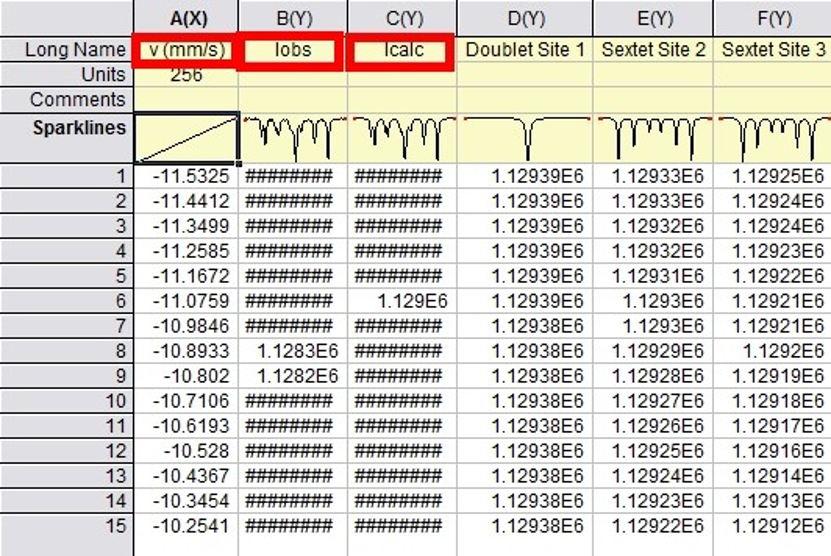
Task: Select the Sextet Site 2 name cell
Action: click(x=653, y=50)
